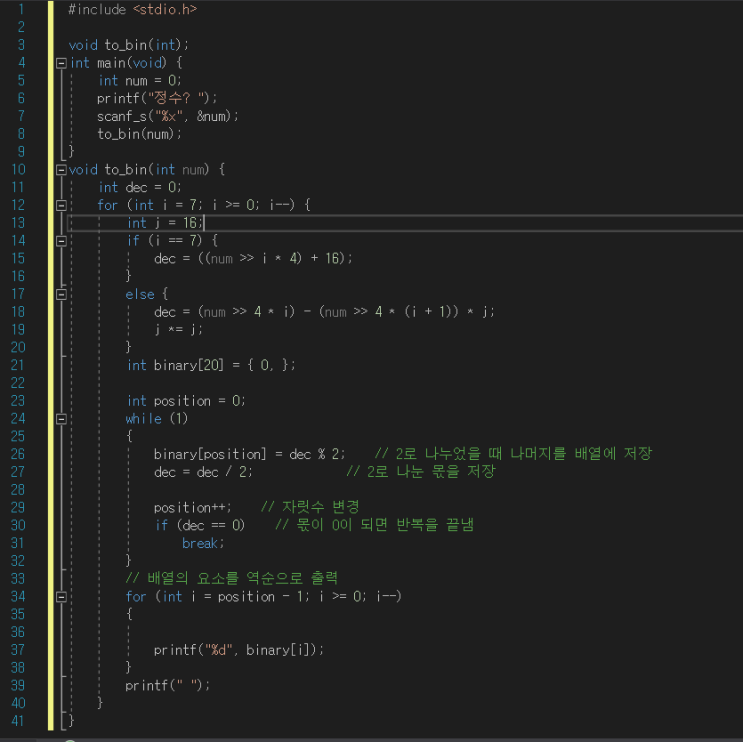Collapse the outer for loop at line 12
Screen dimensions: 743x742
click(61, 205)
